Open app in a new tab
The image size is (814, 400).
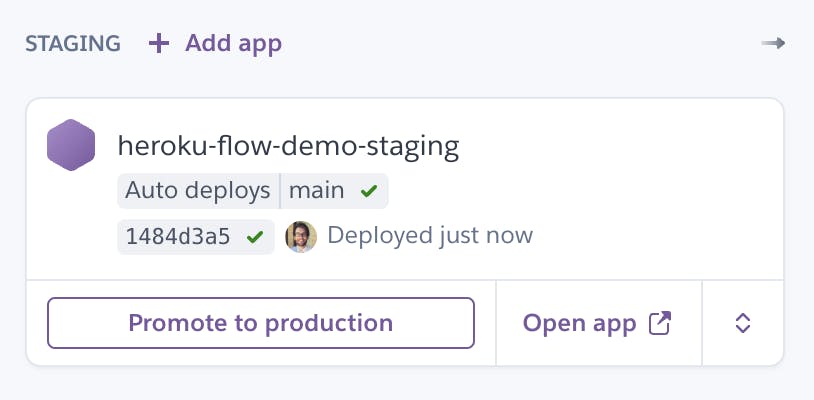[597, 323]
